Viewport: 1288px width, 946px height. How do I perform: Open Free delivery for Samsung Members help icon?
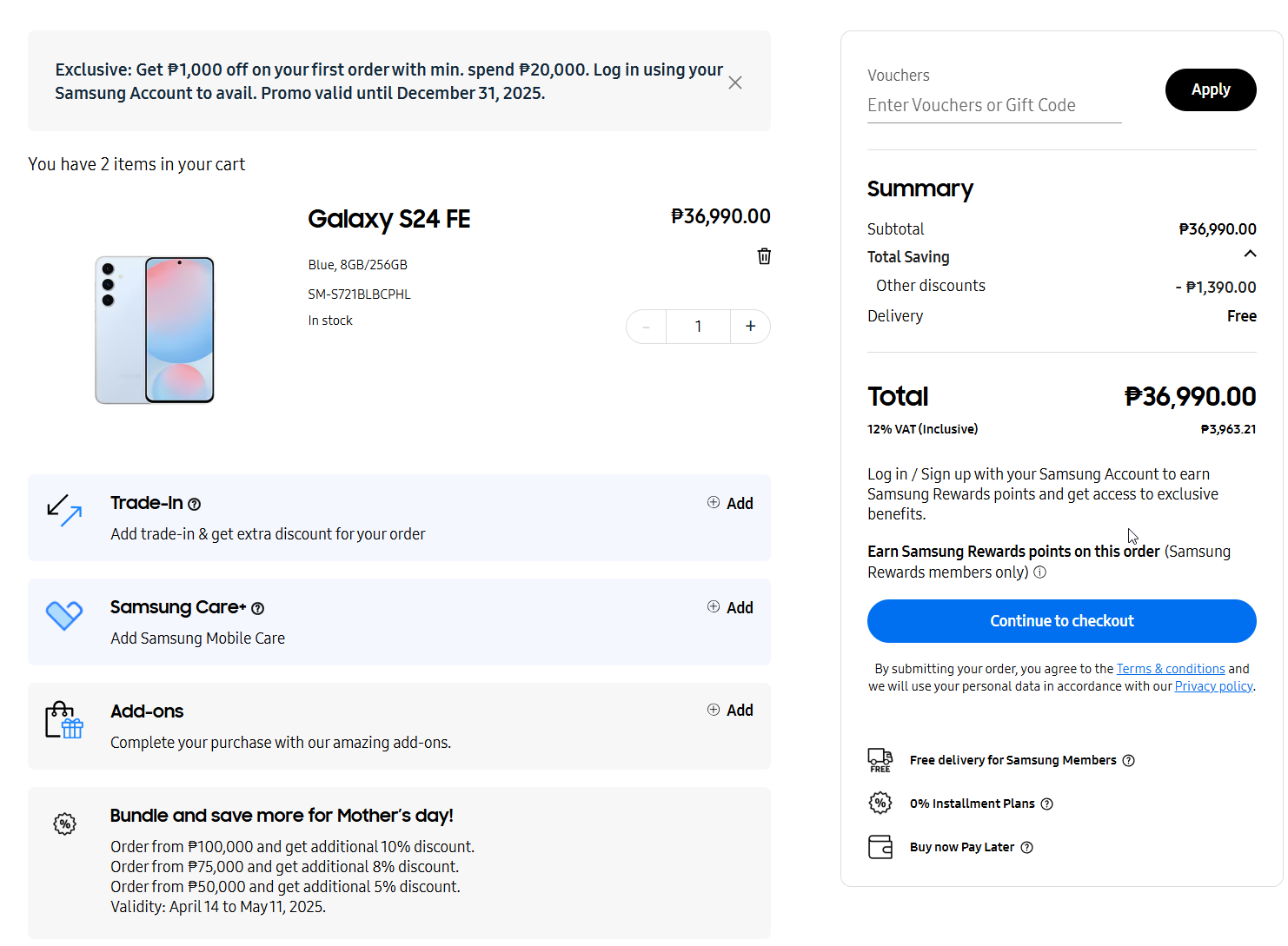click(x=1129, y=760)
